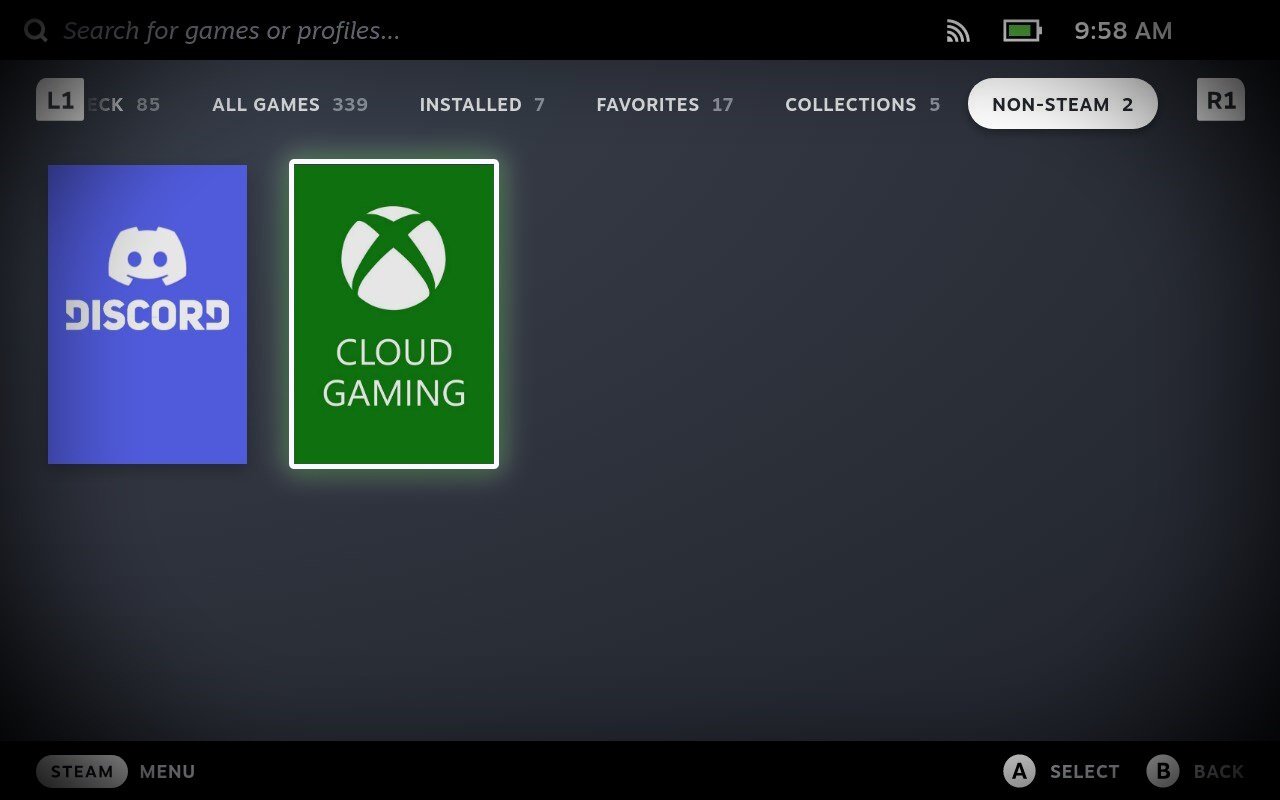This screenshot has height=800, width=1280.
Task: Click the MENU label beside the Steam button
Action: 167,771
